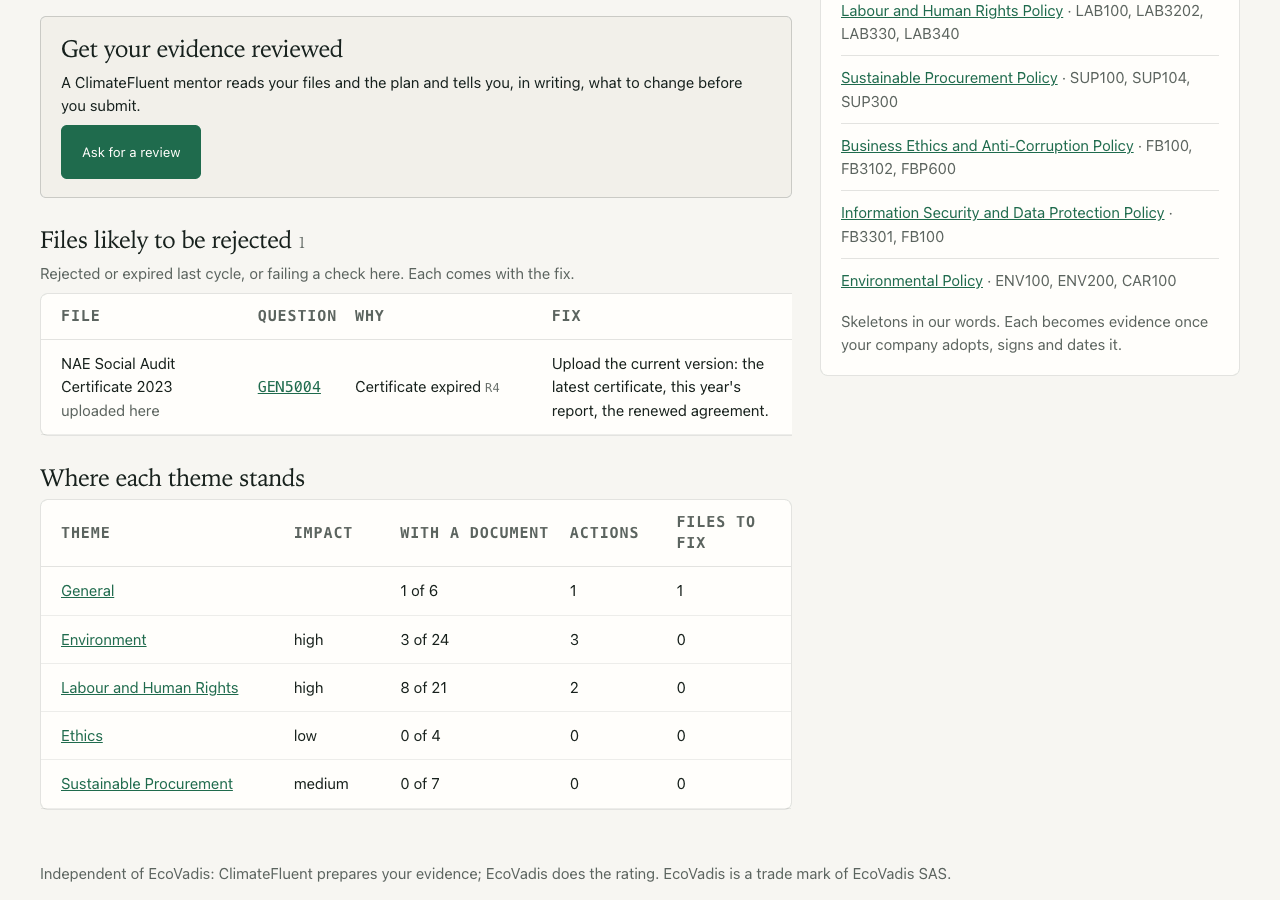The height and width of the screenshot is (900, 1280).
Task: Open Business Ethics and Anti-Corruption Policy
Action: coord(987,145)
